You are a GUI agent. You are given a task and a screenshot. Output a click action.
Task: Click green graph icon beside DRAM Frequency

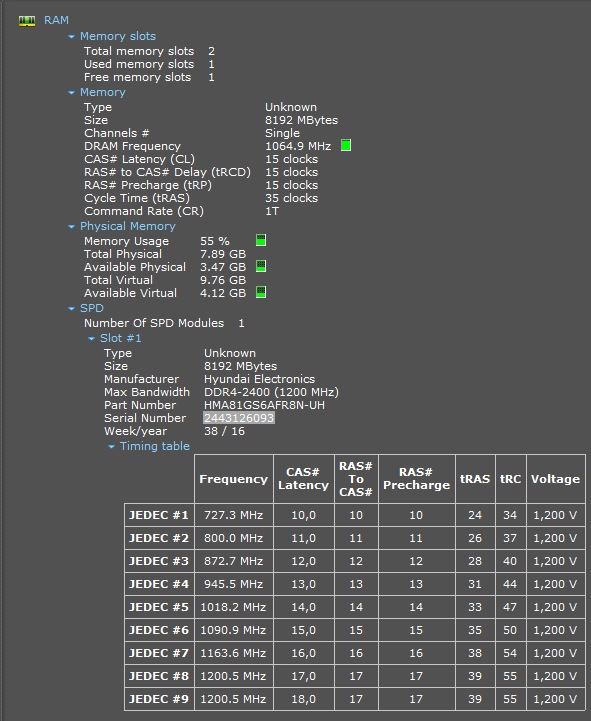click(x=346, y=146)
